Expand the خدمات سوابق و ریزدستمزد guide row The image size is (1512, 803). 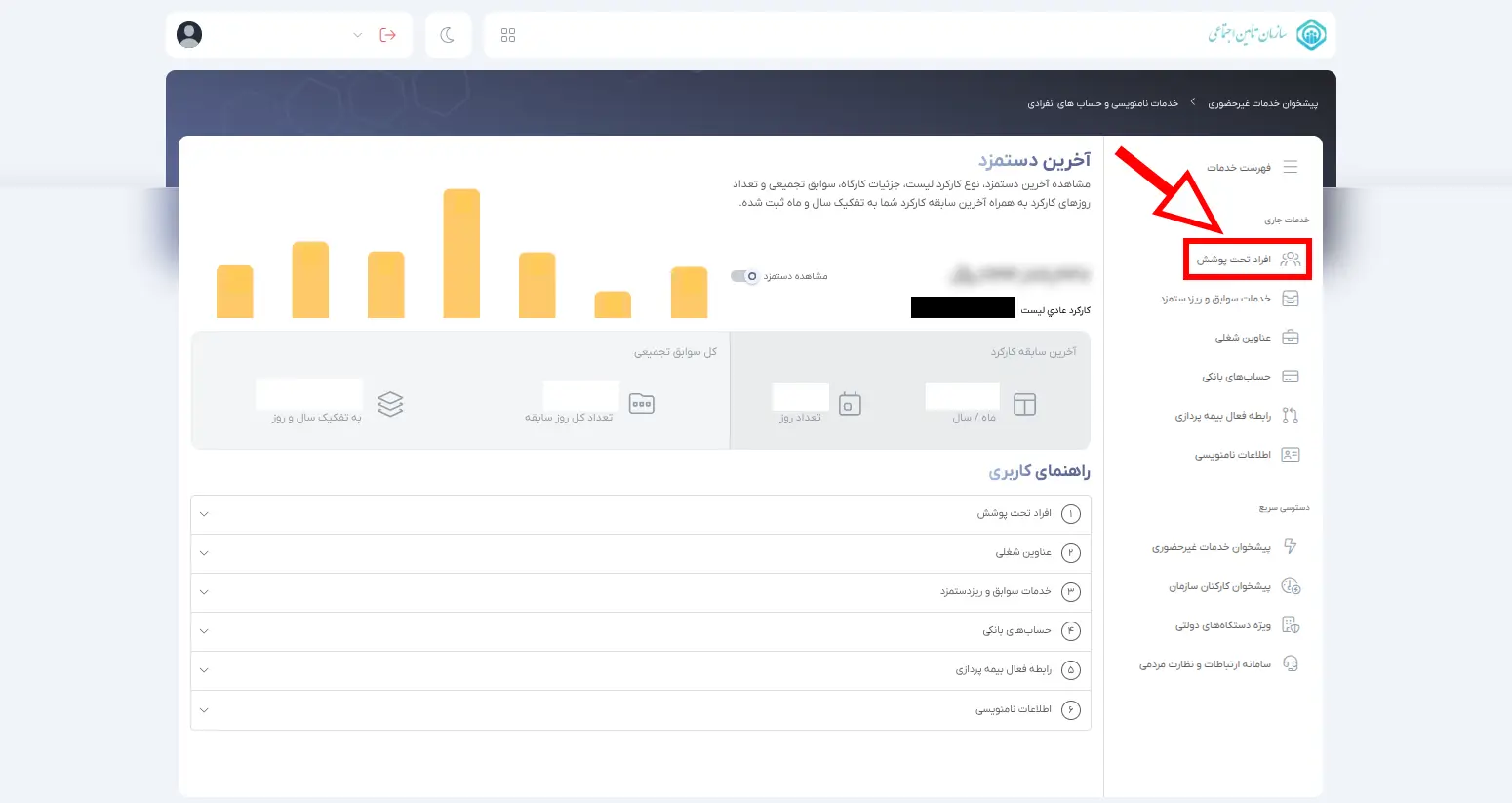tap(641, 592)
